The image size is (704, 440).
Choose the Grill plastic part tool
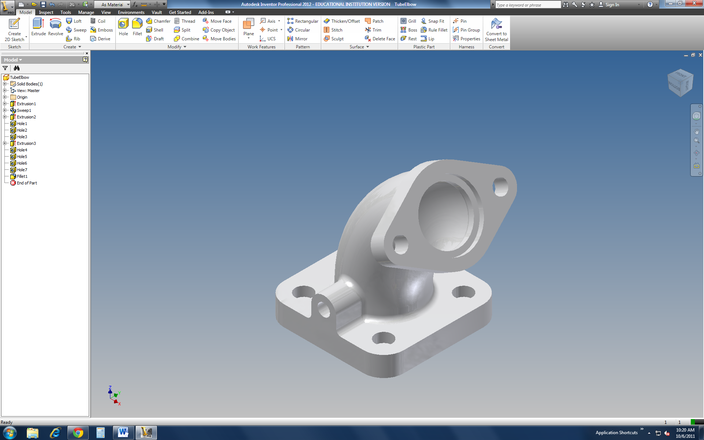pyautogui.click(x=408, y=21)
